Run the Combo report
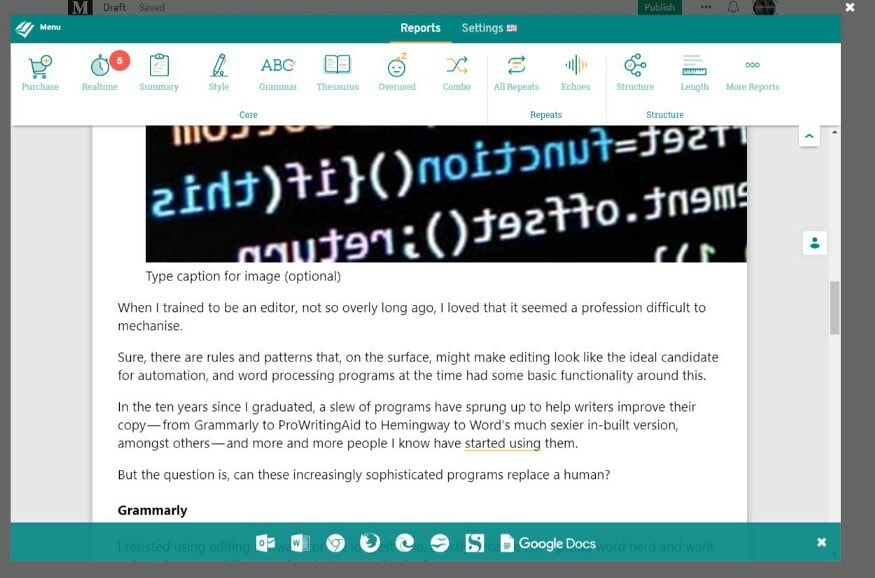 [456, 73]
